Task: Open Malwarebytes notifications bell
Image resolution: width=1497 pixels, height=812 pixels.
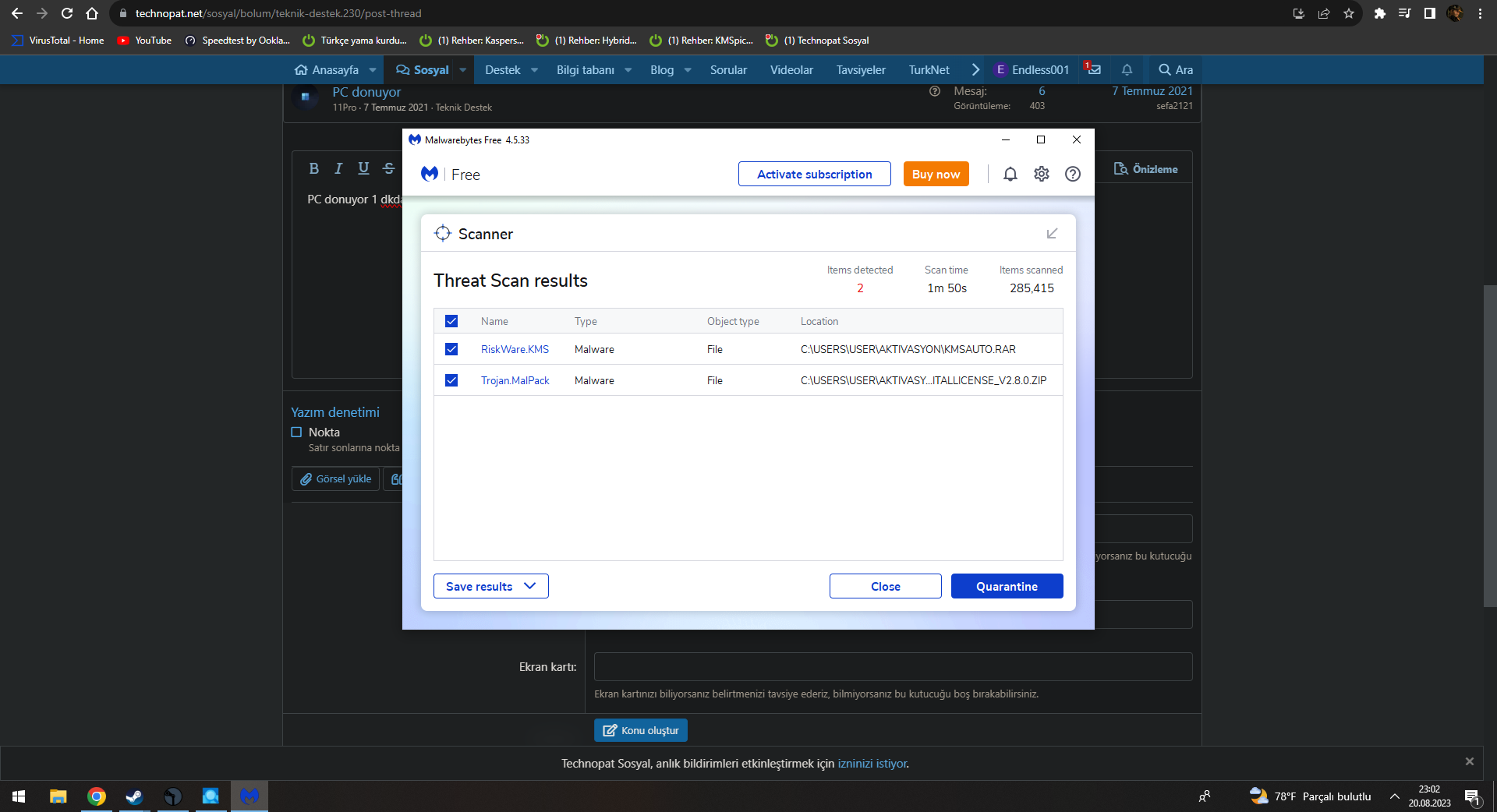Action: click(x=1010, y=174)
